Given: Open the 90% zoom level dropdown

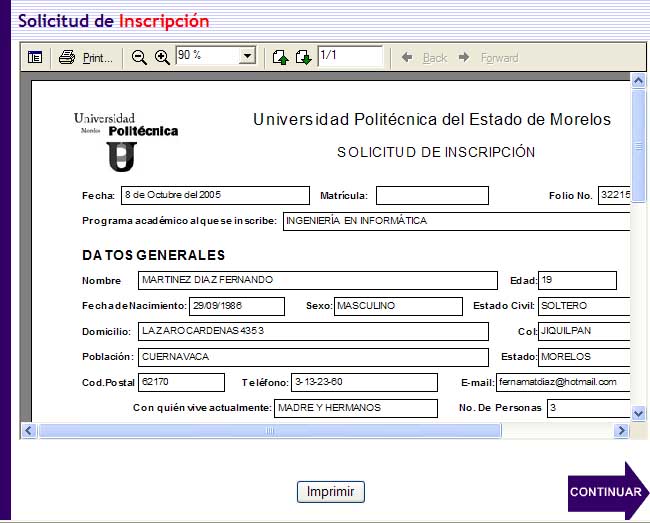Looking at the screenshot, I should pyautogui.click(x=247, y=57).
